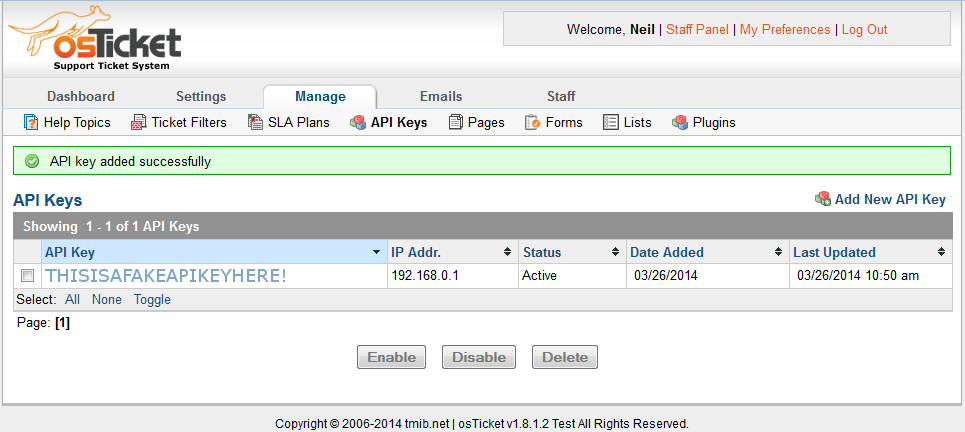The width and height of the screenshot is (965, 432).
Task: Sort by Last Updated column arrows
Action: (x=941, y=252)
